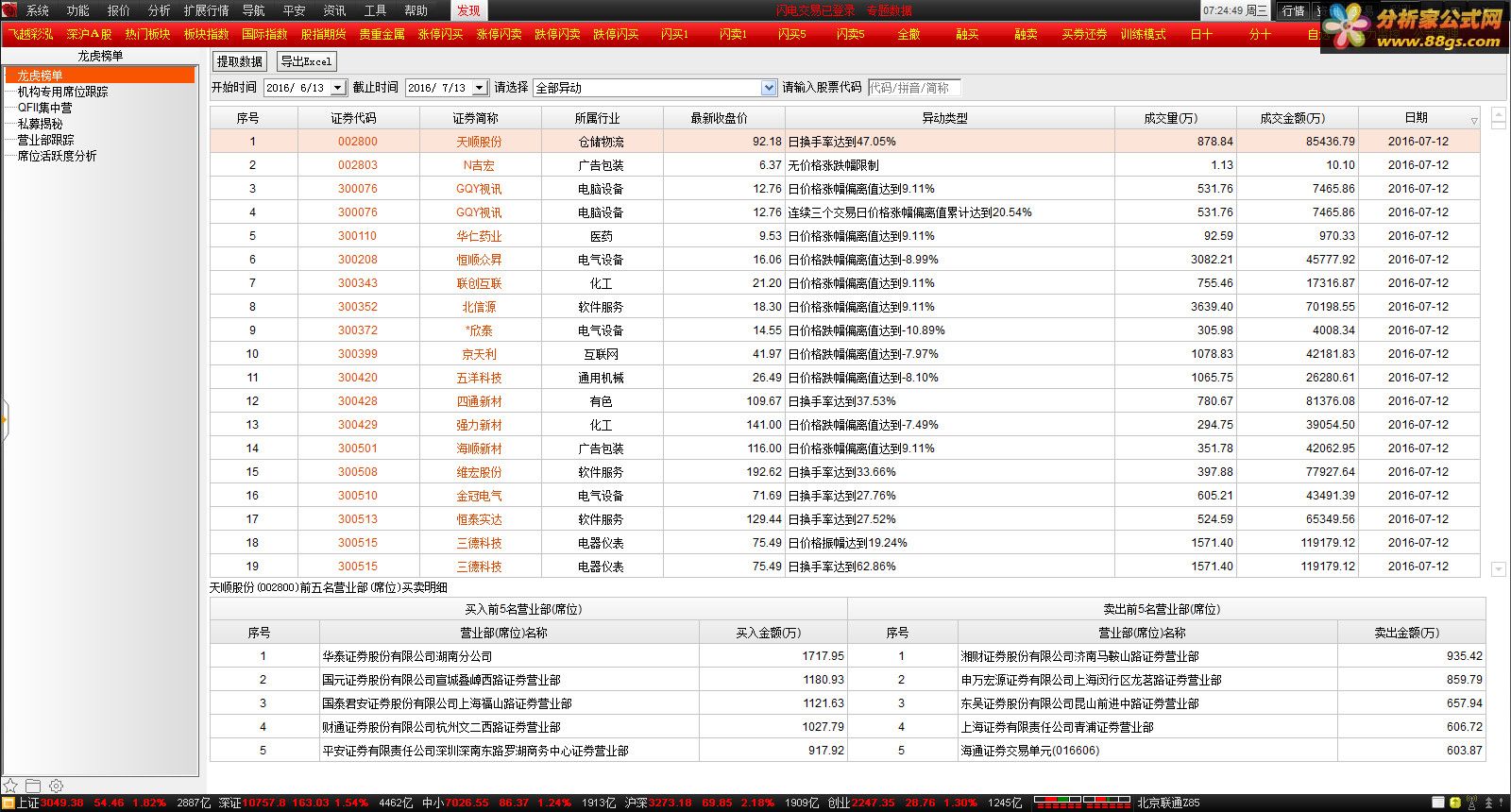Viewport: 1511px width, 812px height.
Task: Click the yellow cylinder icon in status bar
Action: click(1455, 803)
